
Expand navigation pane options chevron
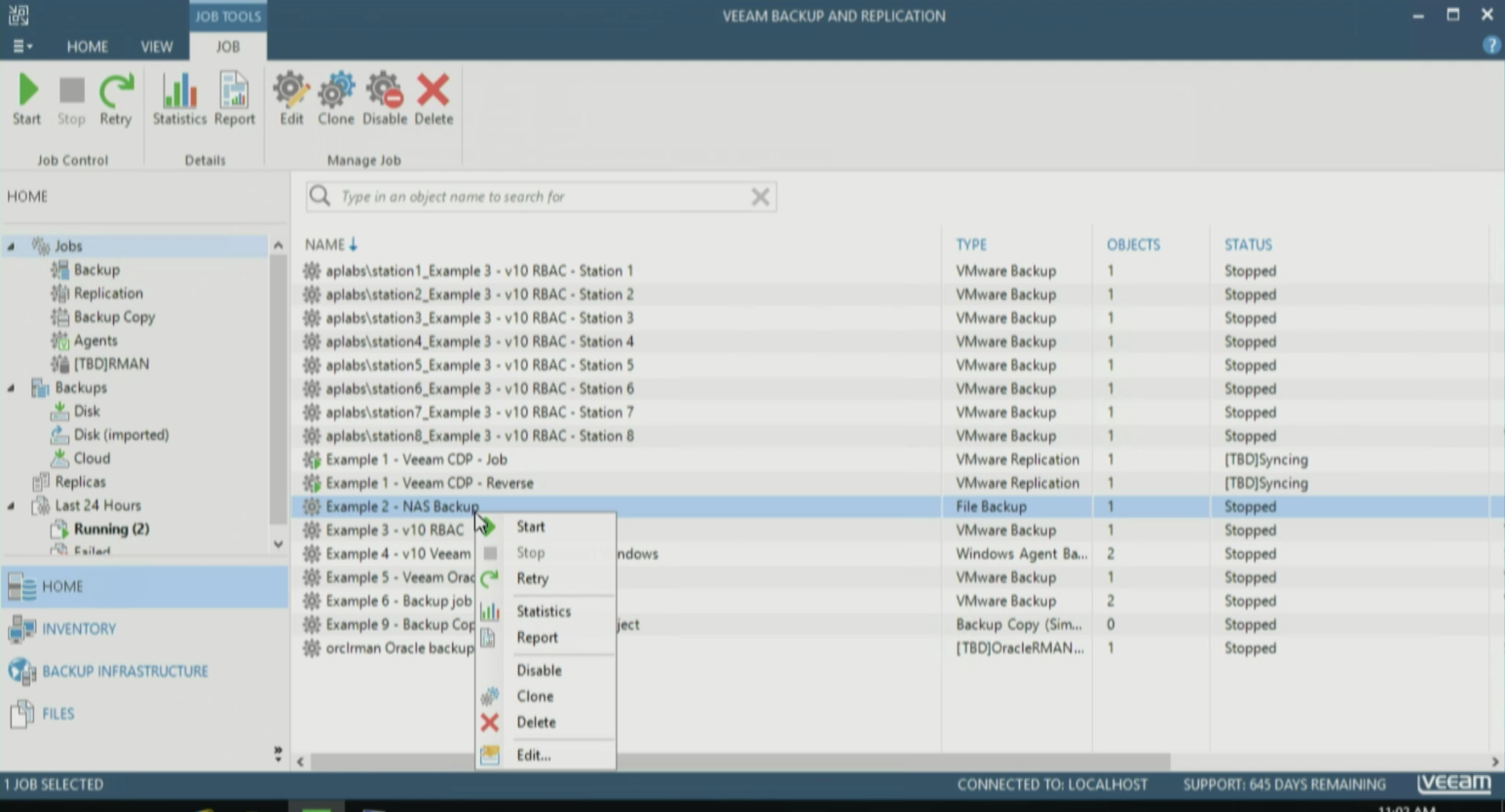278,754
